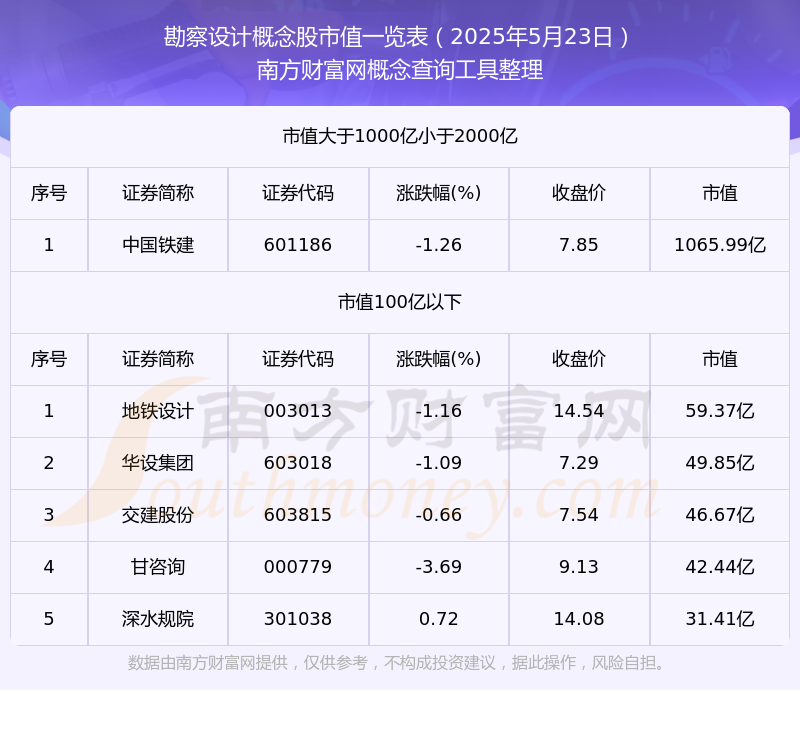Click stock code 601186

click(x=298, y=245)
